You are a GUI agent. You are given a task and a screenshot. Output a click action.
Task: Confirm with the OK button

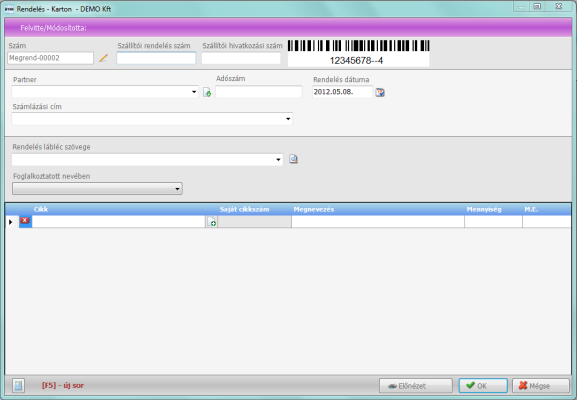483,386
